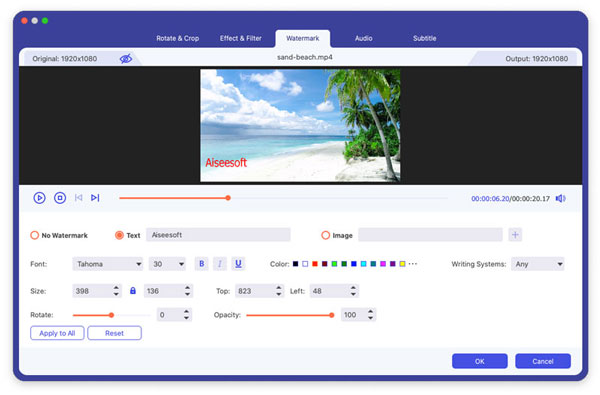This screenshot has width=600, height=395.
Task: Click the Reset button
Action: coord(114,333)
